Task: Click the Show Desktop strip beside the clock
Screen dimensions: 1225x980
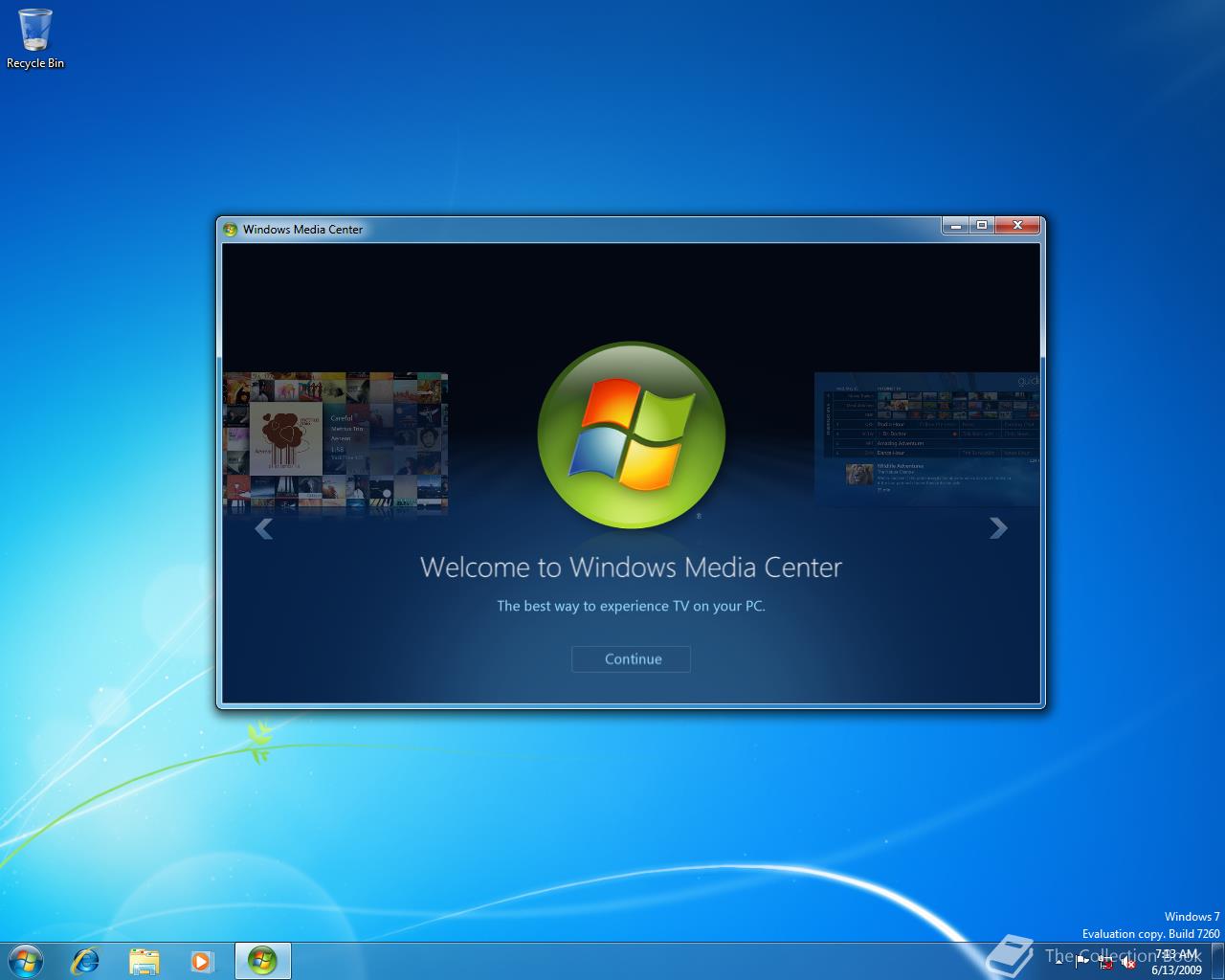Action: point(1217,961)
